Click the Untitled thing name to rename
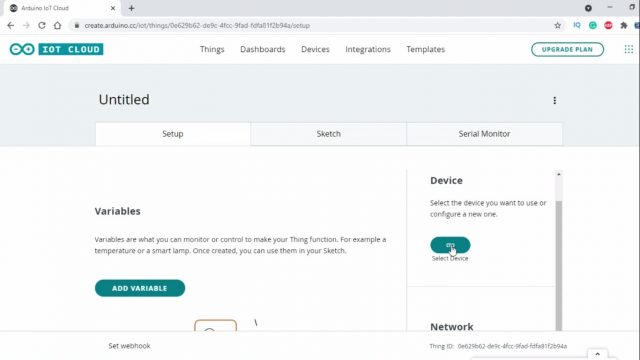 tap(124, 100)
